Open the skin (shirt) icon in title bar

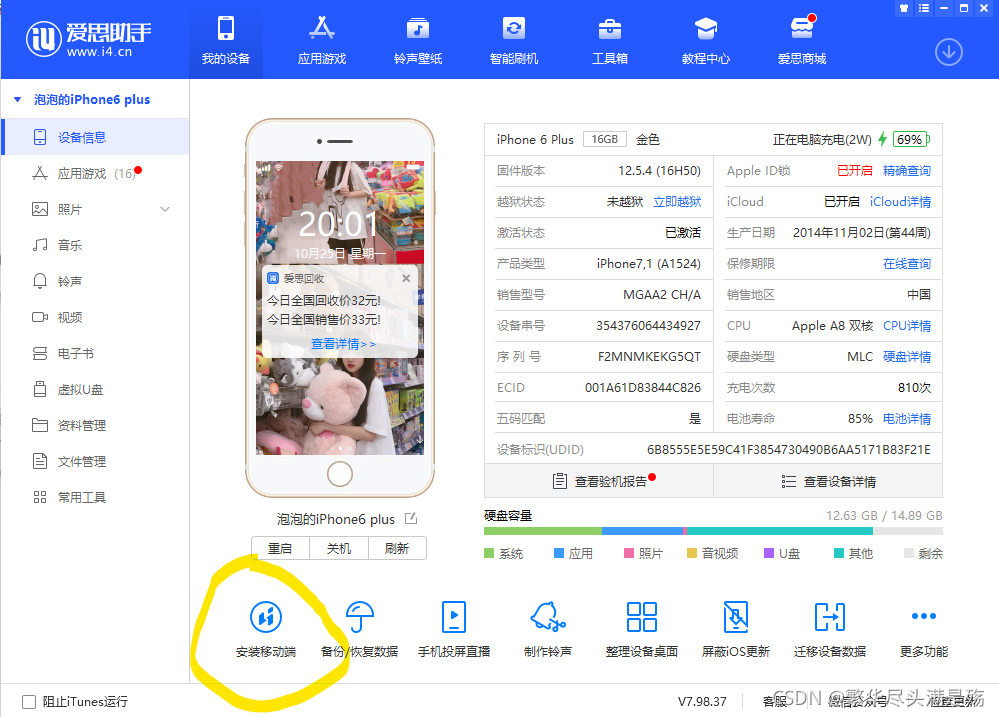point(904,8)
